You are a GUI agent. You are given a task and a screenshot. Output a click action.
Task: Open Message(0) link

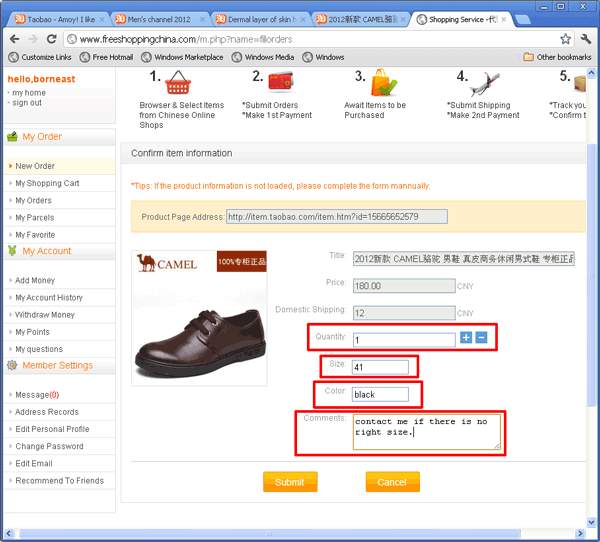click(x=37, y=395)
